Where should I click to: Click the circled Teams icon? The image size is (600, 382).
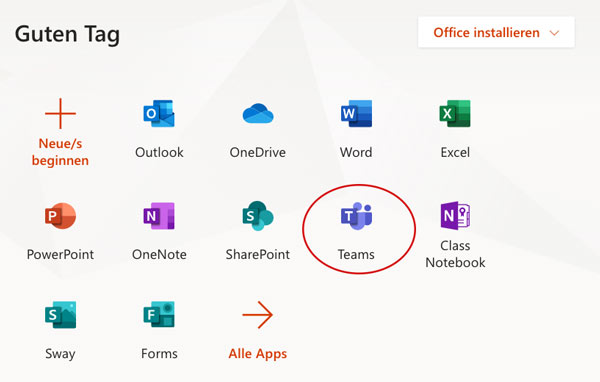click(356, 216)
